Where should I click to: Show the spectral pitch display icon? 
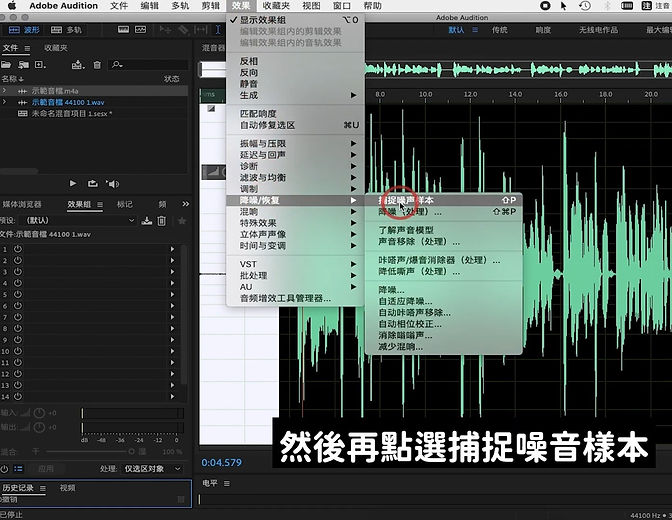pos(141,30)
